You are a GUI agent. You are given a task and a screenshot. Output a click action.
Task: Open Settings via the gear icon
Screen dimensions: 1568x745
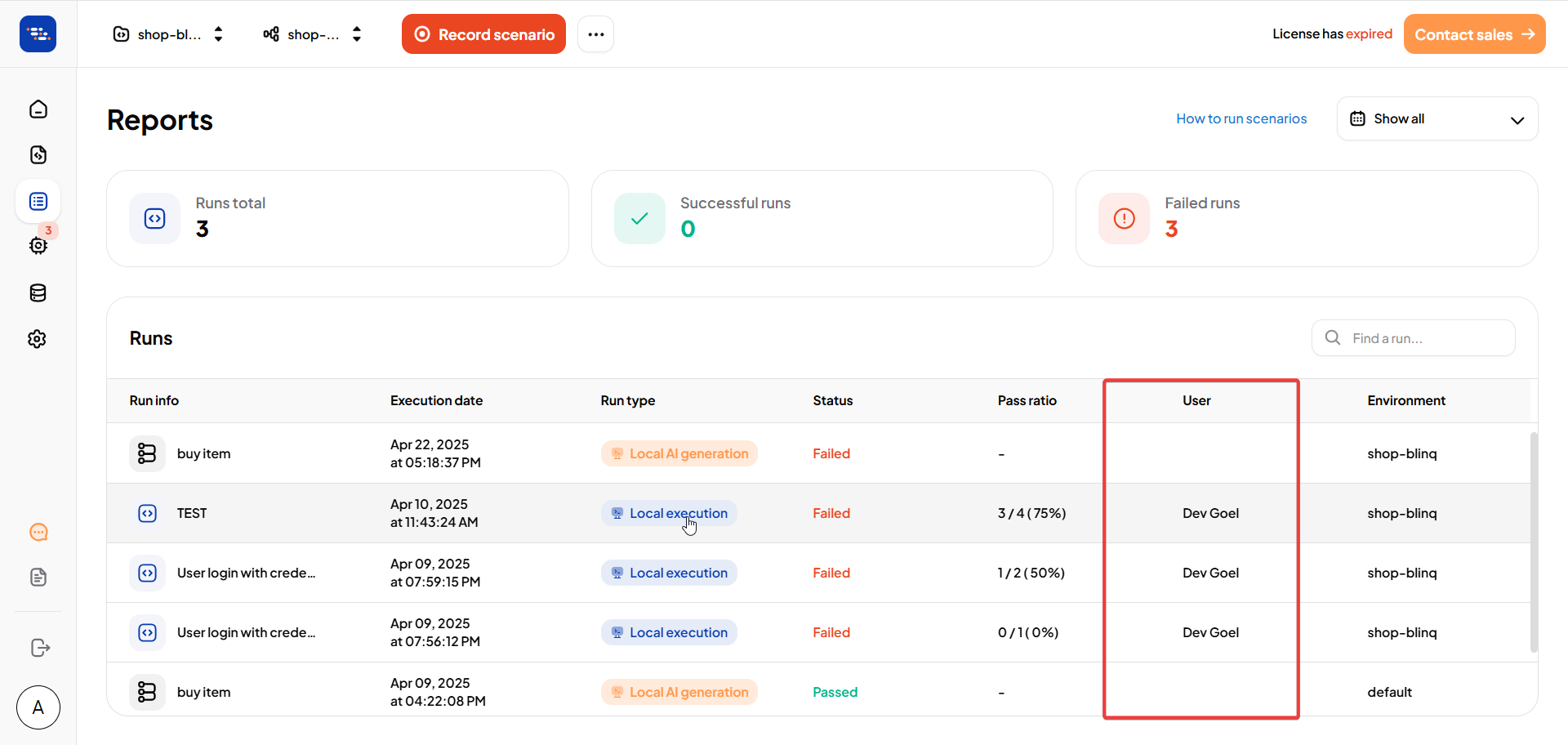38,338
